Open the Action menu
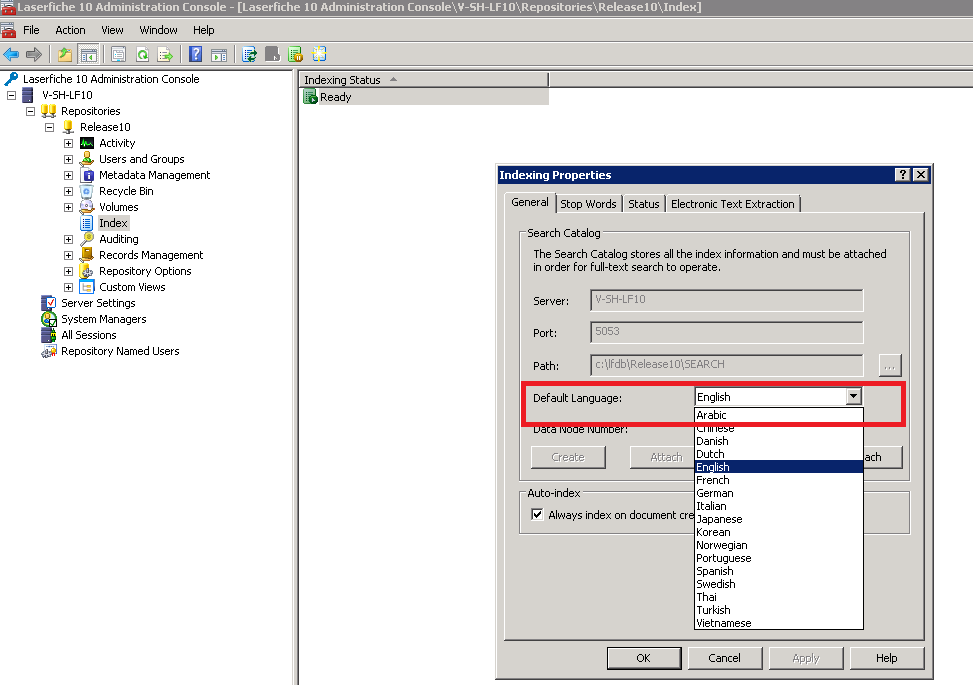The width and height of the screenshot is (973, 685). click(70, 30)
